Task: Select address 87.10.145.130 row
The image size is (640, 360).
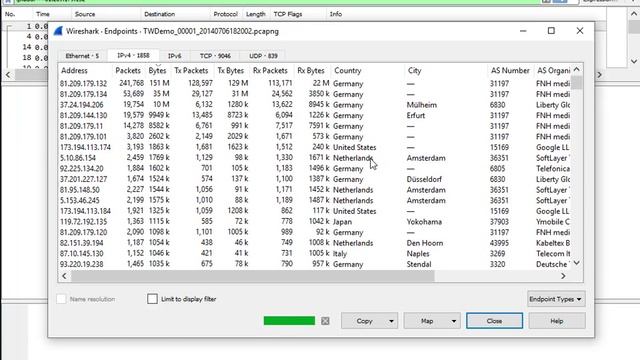Action: [315, 253]
